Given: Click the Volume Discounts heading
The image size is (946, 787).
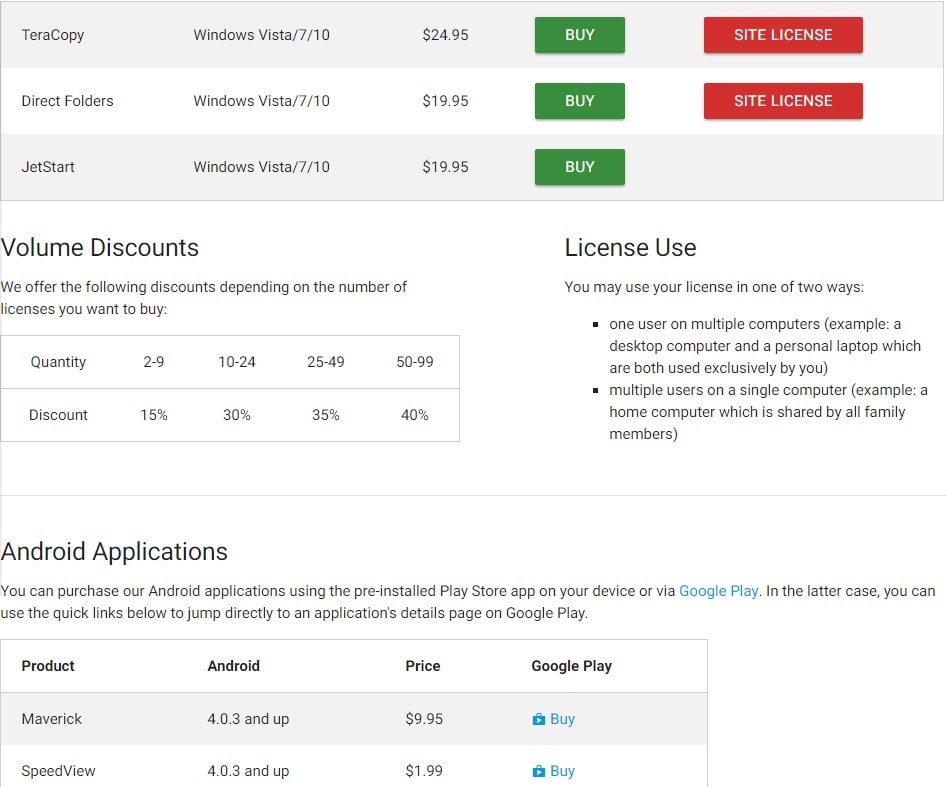Looking at the screenshot, I should [100, 247].
